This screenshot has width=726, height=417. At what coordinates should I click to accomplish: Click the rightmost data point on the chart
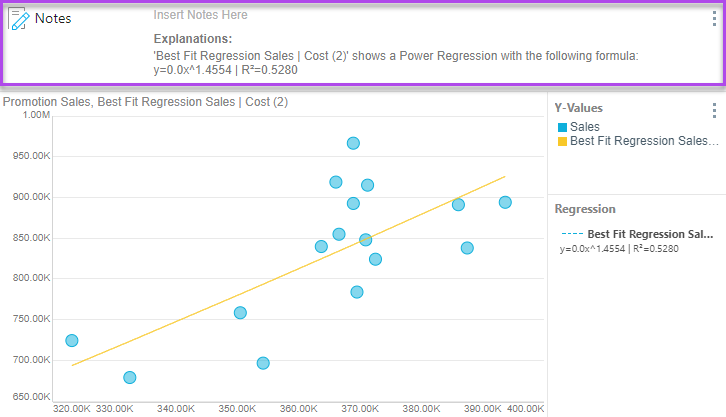click(x=505, y=202)
